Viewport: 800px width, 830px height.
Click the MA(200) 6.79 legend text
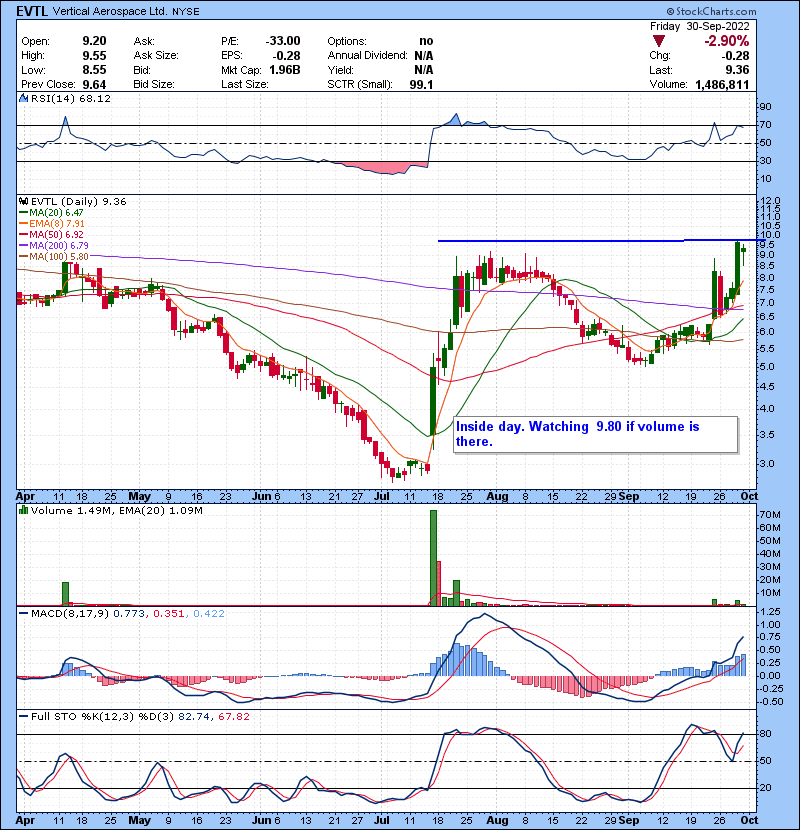point(59,246)
